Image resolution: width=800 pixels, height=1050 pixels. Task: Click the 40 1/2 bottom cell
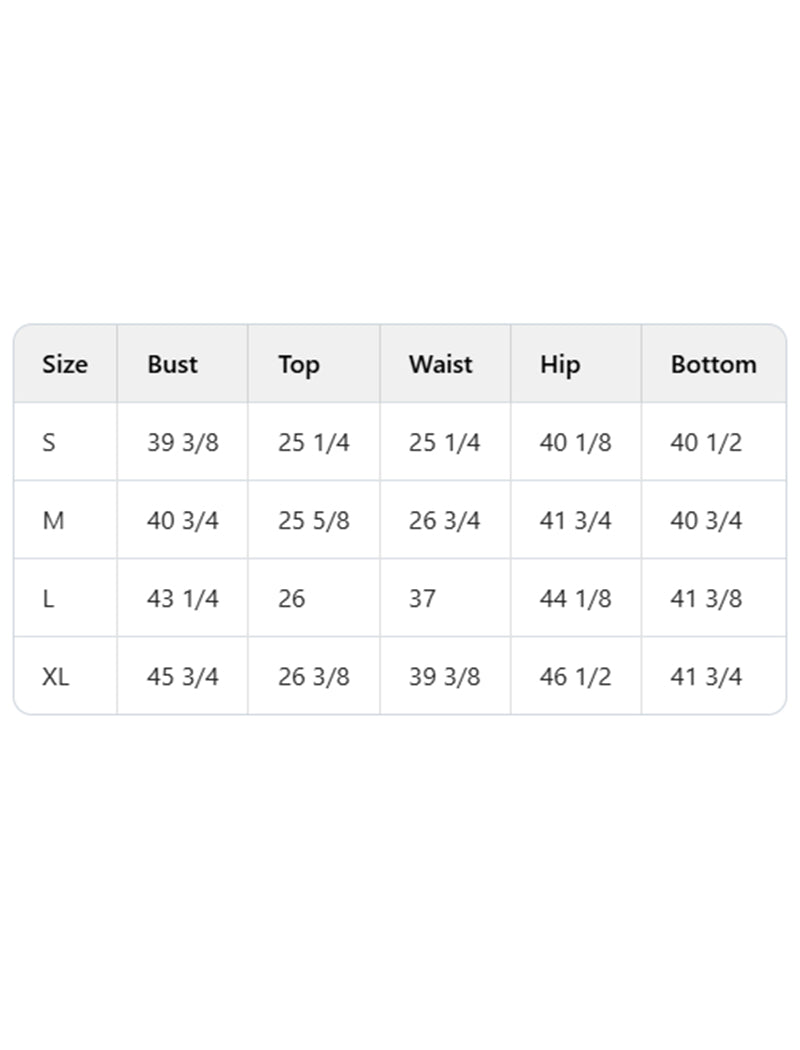[706, 442]
